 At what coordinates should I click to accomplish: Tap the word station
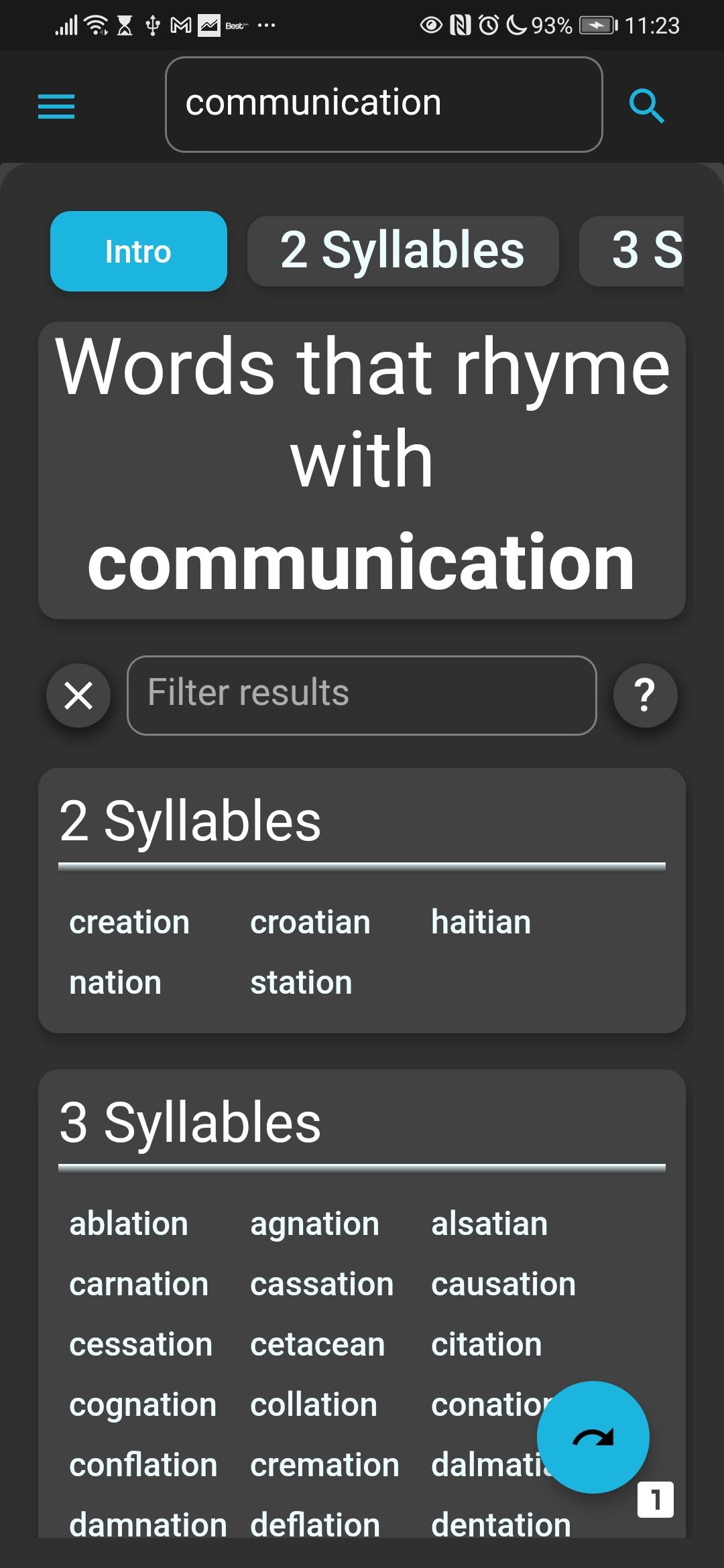(301, 982)
